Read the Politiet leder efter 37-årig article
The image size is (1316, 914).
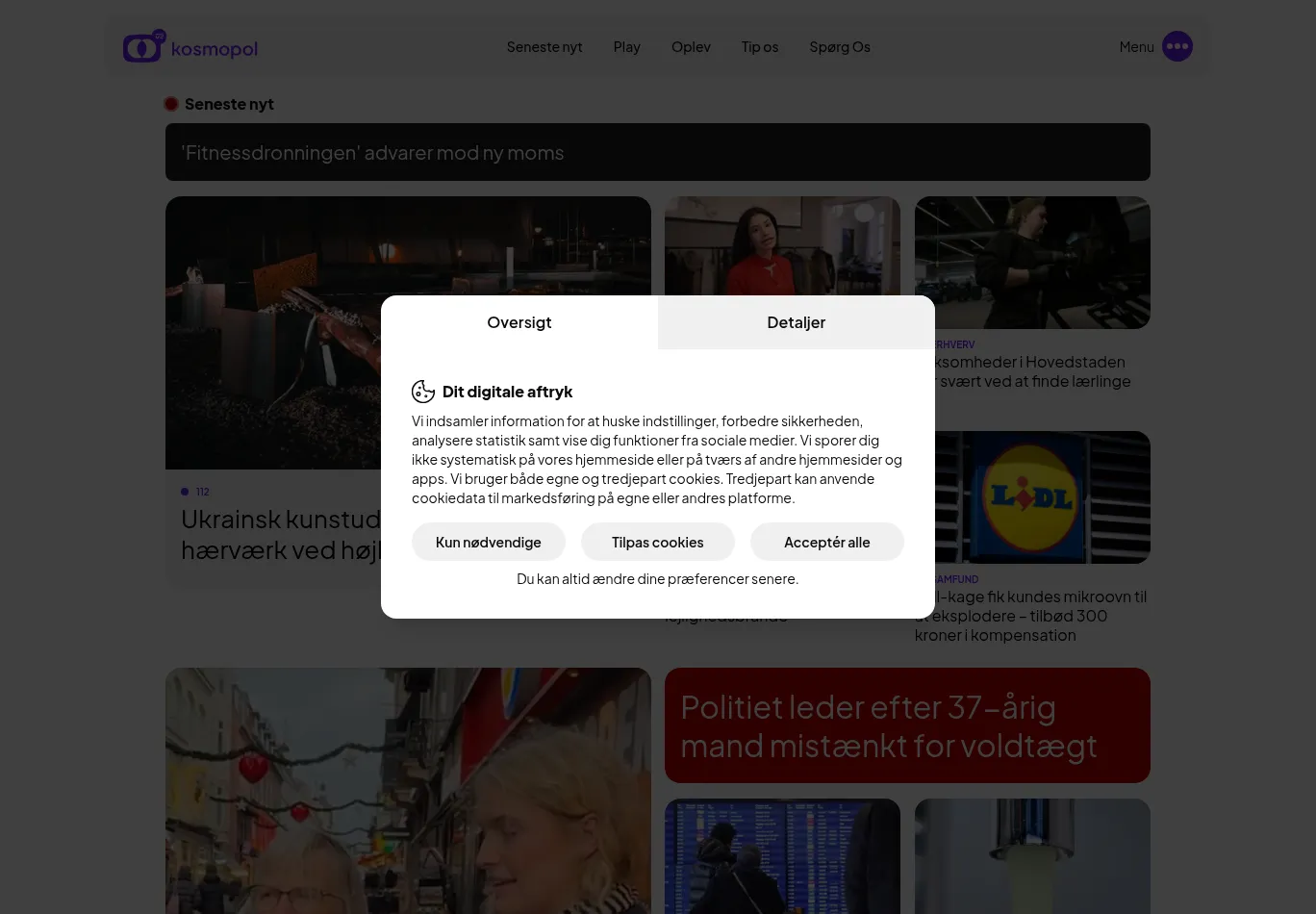pyautogui.click(x=906, y=725)
